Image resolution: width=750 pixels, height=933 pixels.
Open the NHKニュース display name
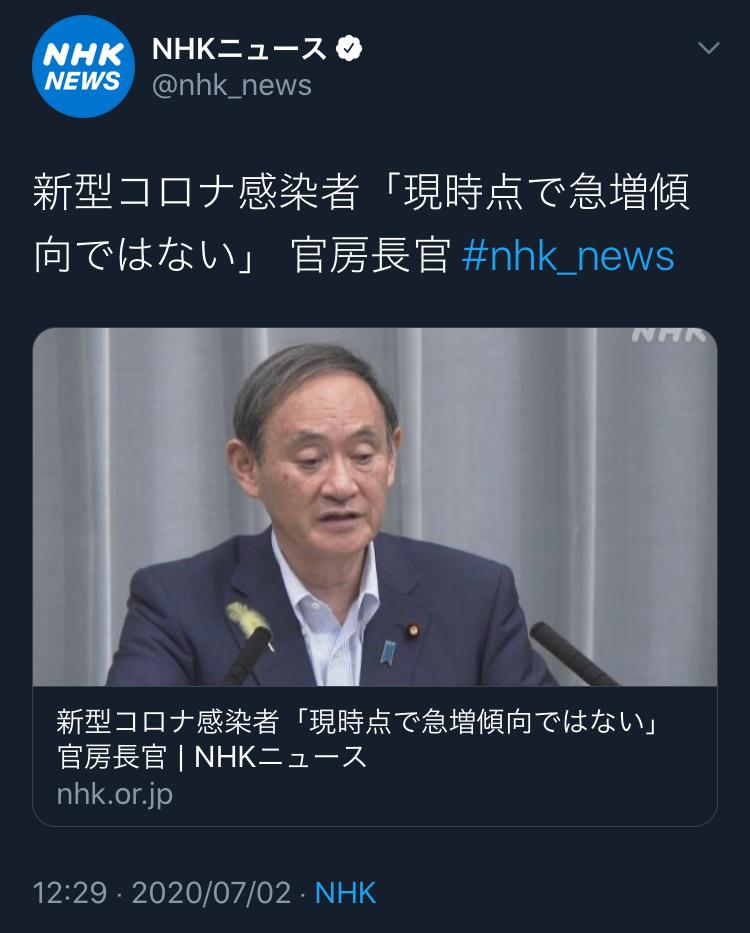tap(239, 49)
